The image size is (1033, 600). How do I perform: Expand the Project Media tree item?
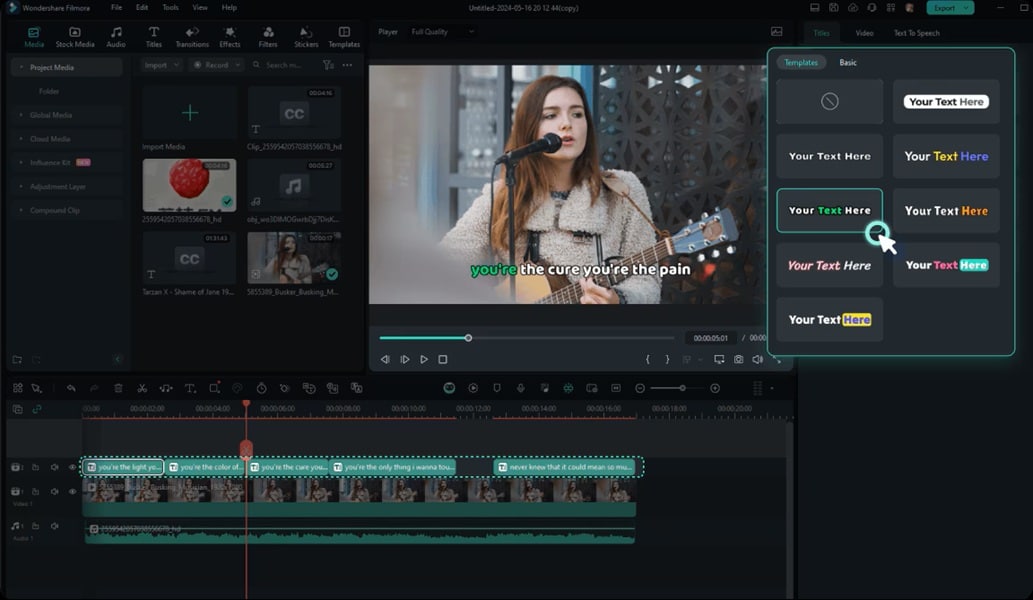(22, 67)
